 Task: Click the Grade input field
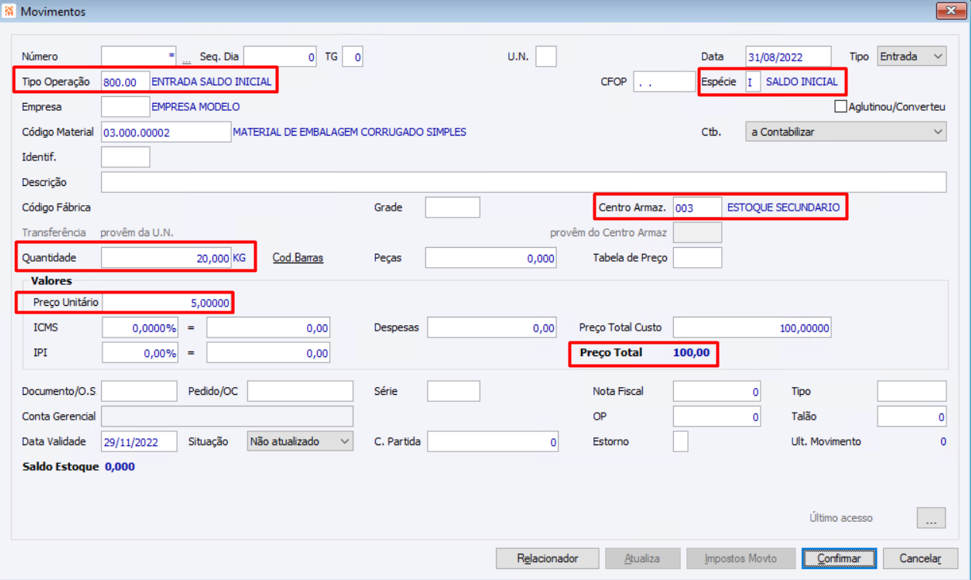click(452, 207)
